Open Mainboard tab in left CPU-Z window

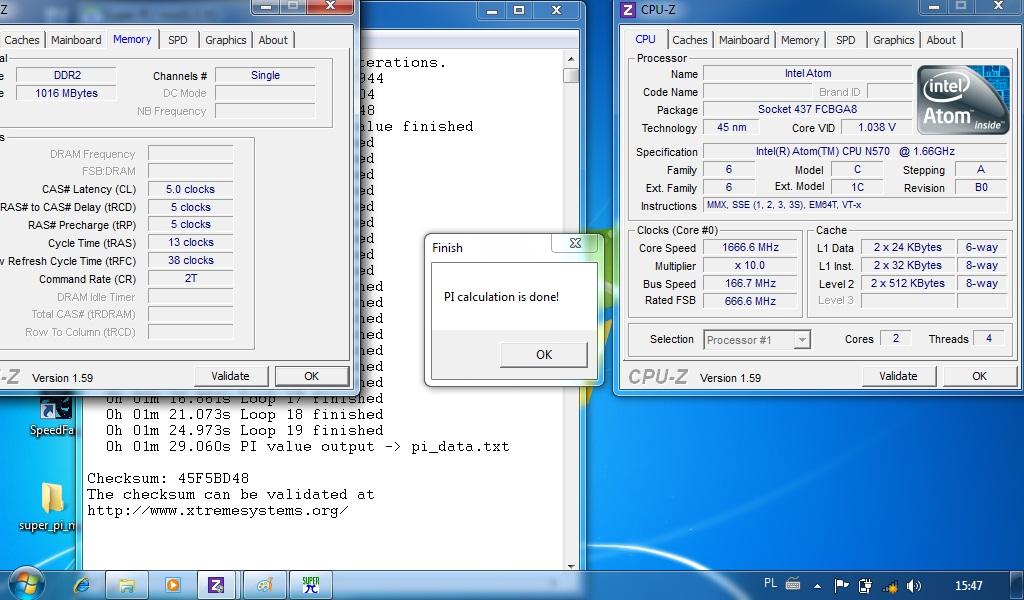[76, 40]
